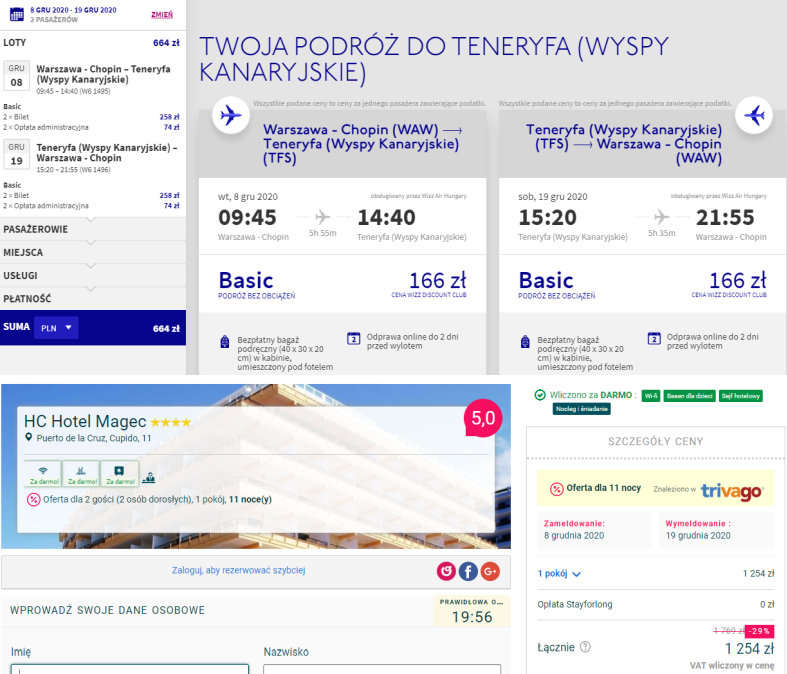Click return cabin baggage icon

[x=525, y=342]
